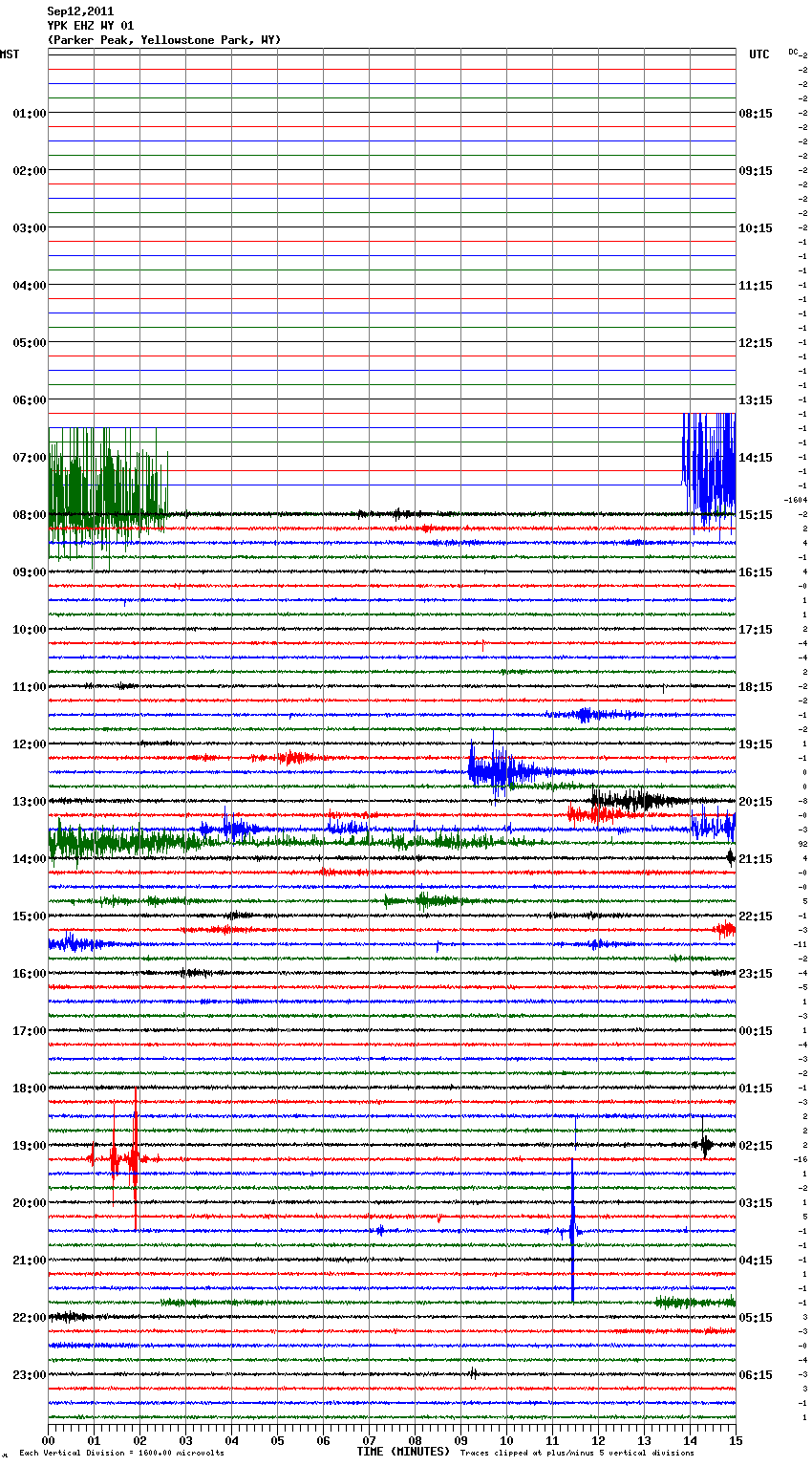Click the "01:15" UTC time label

point(757,1089)
